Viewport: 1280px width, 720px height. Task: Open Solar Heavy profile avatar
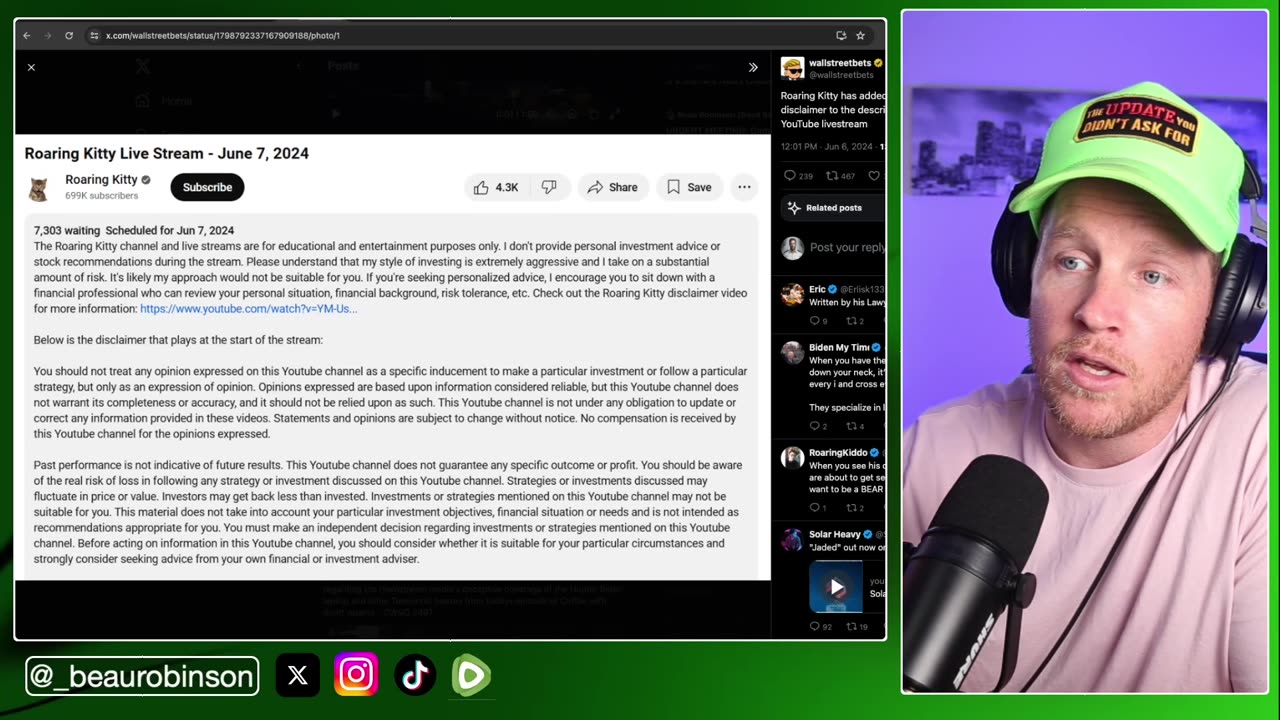pyautogui.click(x=792, y=539)
